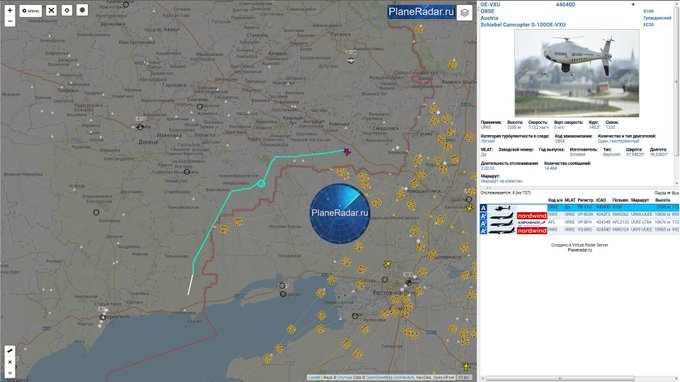Open the Меню button on map
The width and height of the screenshot is (680, 382).
(30, 10)
